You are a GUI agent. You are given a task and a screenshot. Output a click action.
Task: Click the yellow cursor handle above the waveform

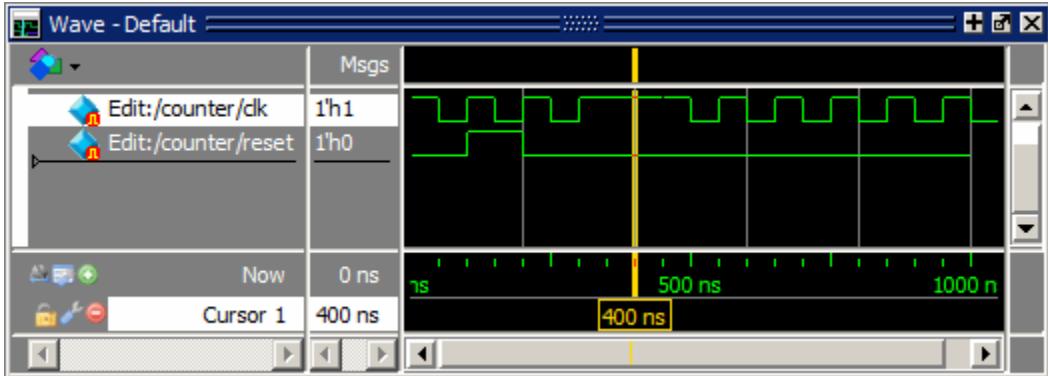tap(634, 65)
